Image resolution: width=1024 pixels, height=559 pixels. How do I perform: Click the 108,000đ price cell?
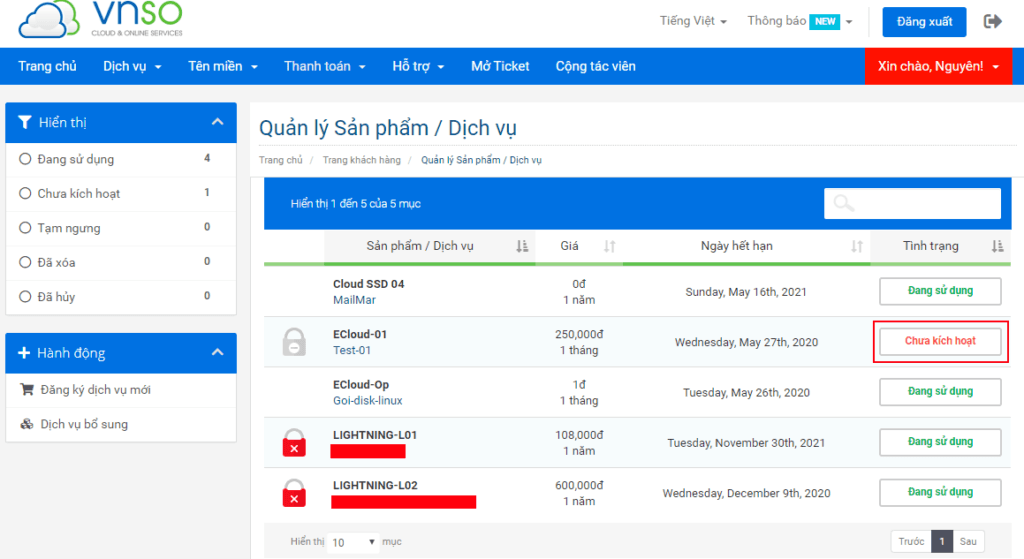click(x=579, y=435)
